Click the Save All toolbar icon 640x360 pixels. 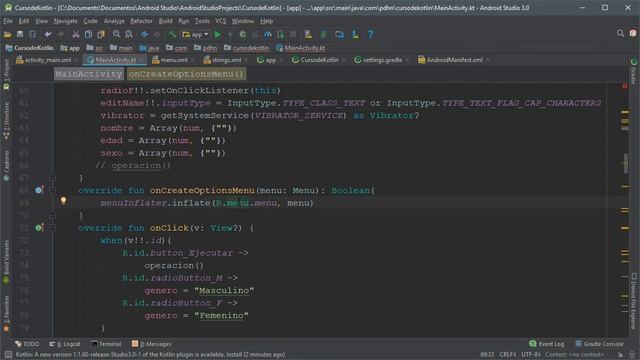point(20,34)
